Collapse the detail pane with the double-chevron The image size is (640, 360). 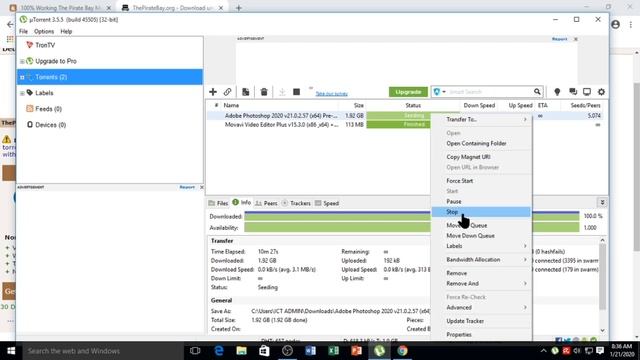point(602,202)
